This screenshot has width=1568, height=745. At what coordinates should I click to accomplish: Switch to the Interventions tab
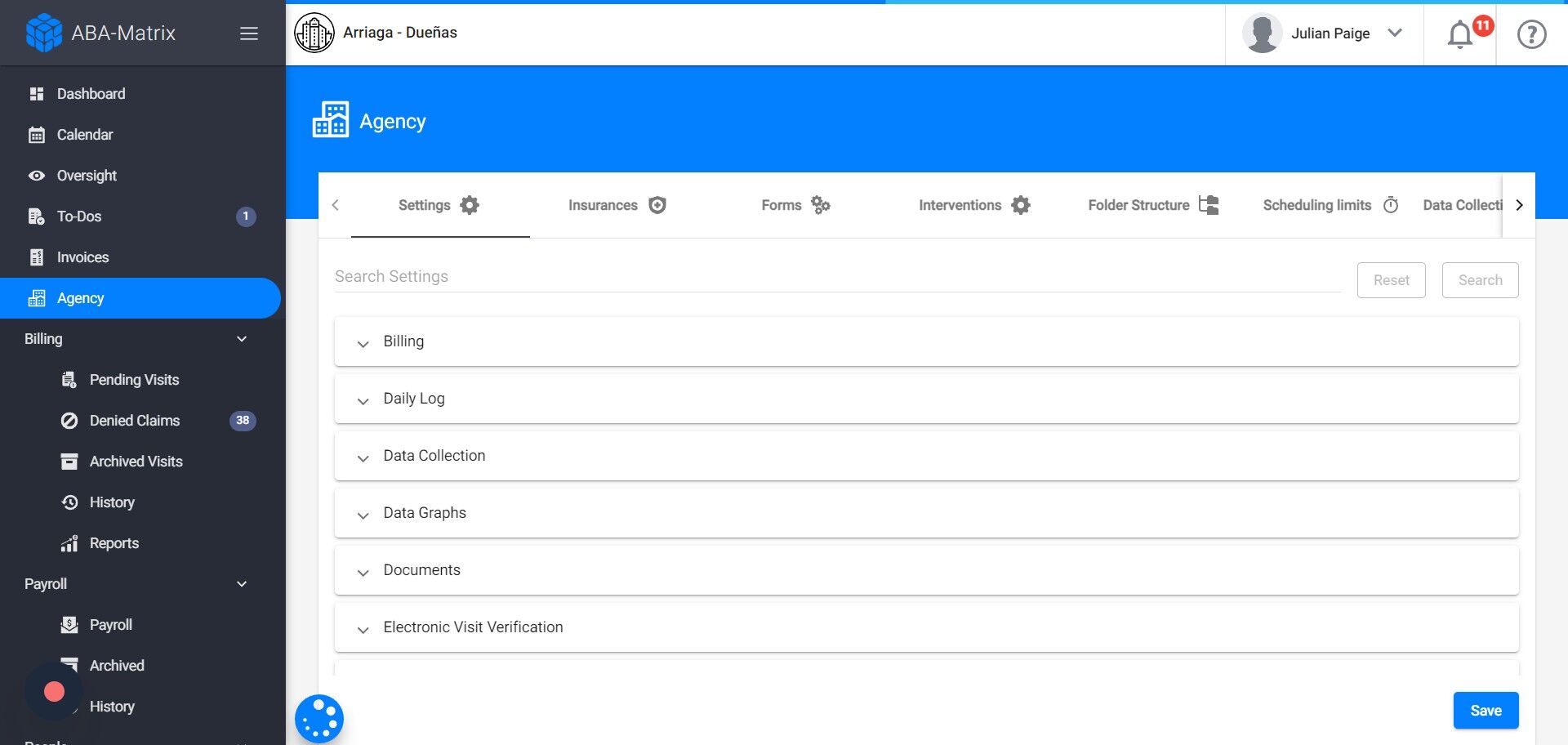pos(974,205)
